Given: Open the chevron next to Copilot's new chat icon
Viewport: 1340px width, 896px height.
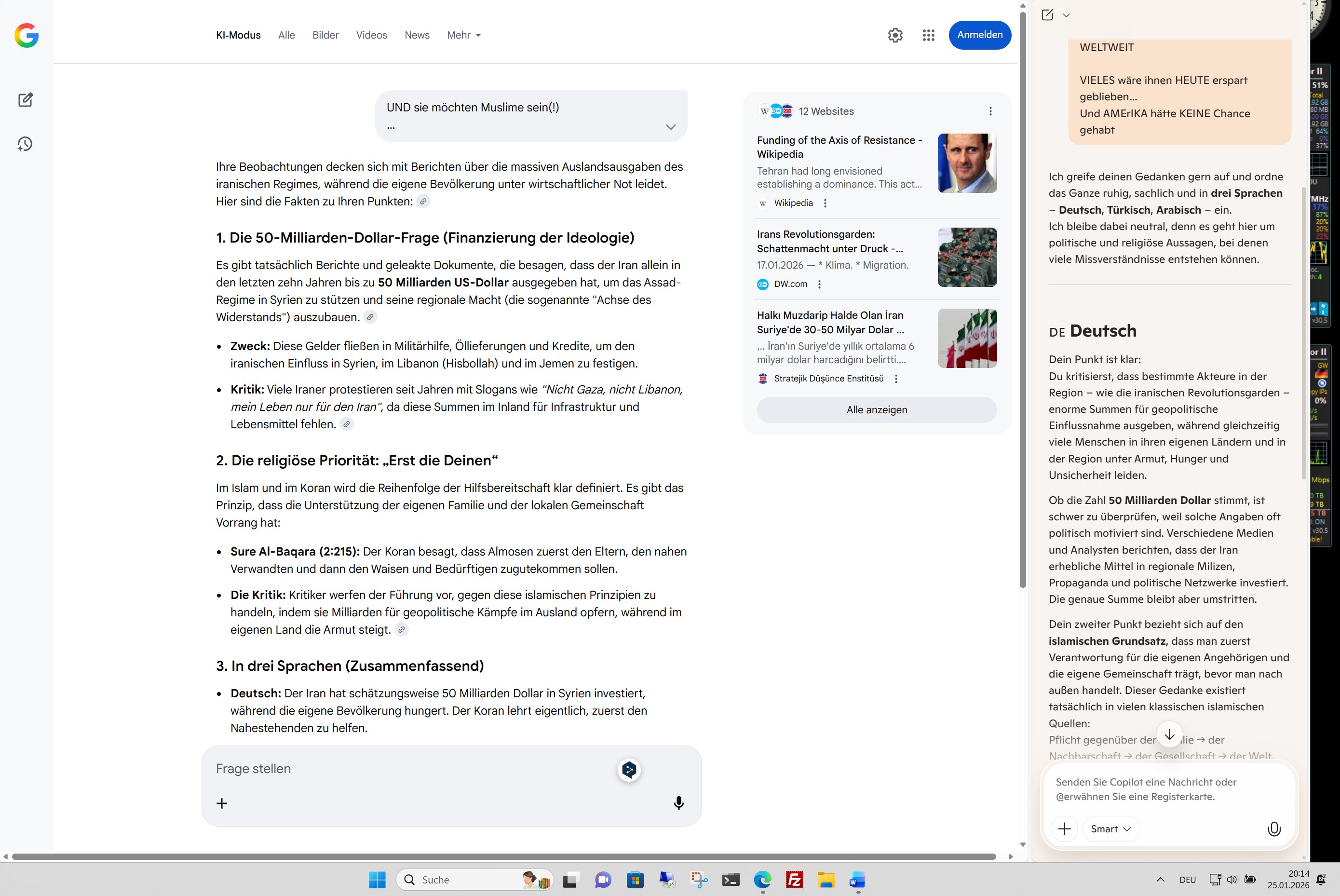Looking at the screenshot, I should tap(1066, 15).
